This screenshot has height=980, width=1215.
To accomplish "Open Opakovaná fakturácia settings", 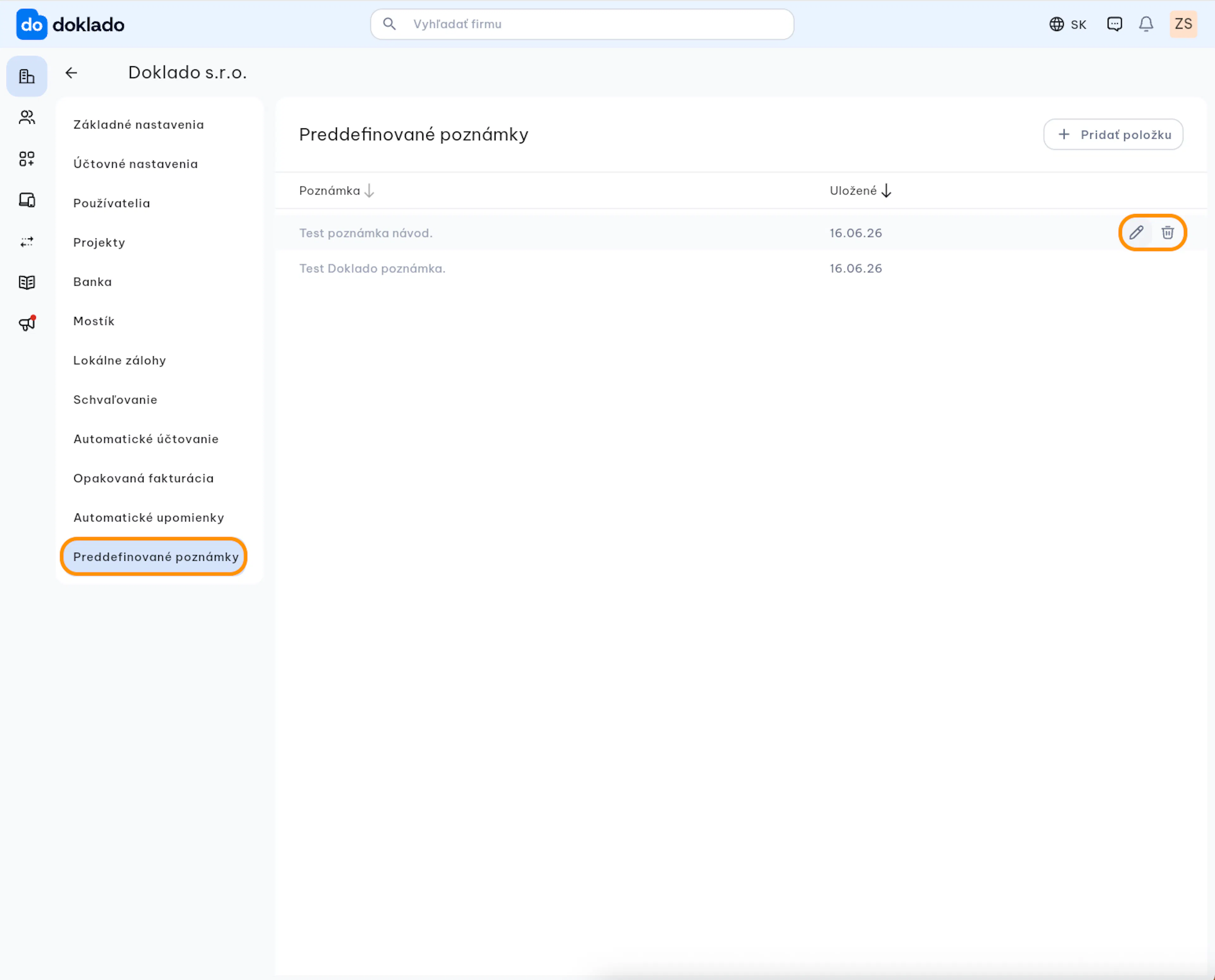I will click(143, 478).
